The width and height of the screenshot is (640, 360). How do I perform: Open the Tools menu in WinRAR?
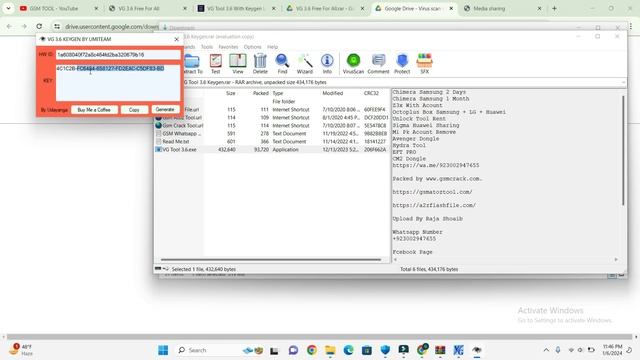(x=207, y=47)
